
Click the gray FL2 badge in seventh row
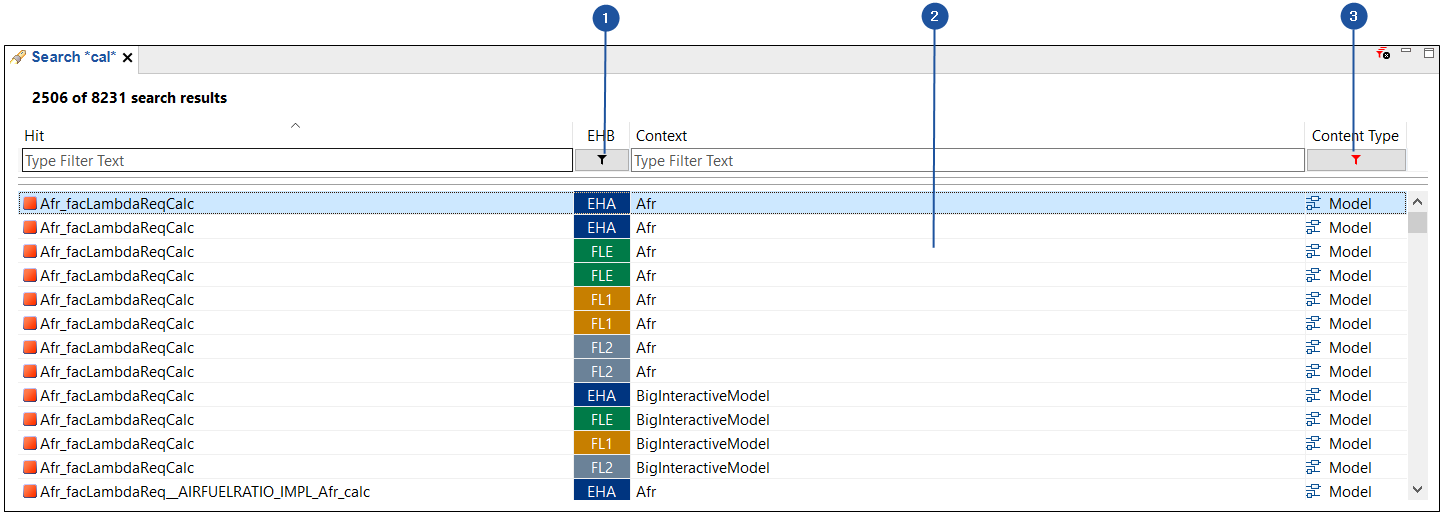coord(601,347)
